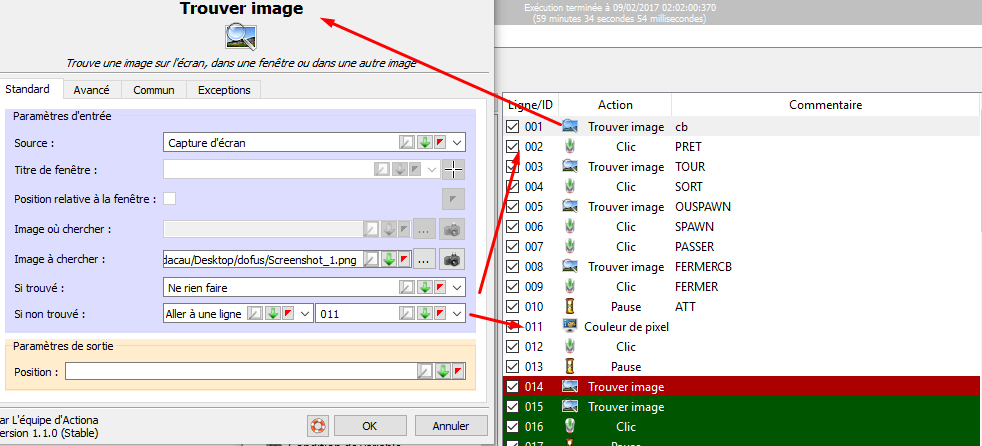The height and width of the screenshot is (446, 982).
Task: Click the Trouver image icon on line 005
Action: coord(570,207)
